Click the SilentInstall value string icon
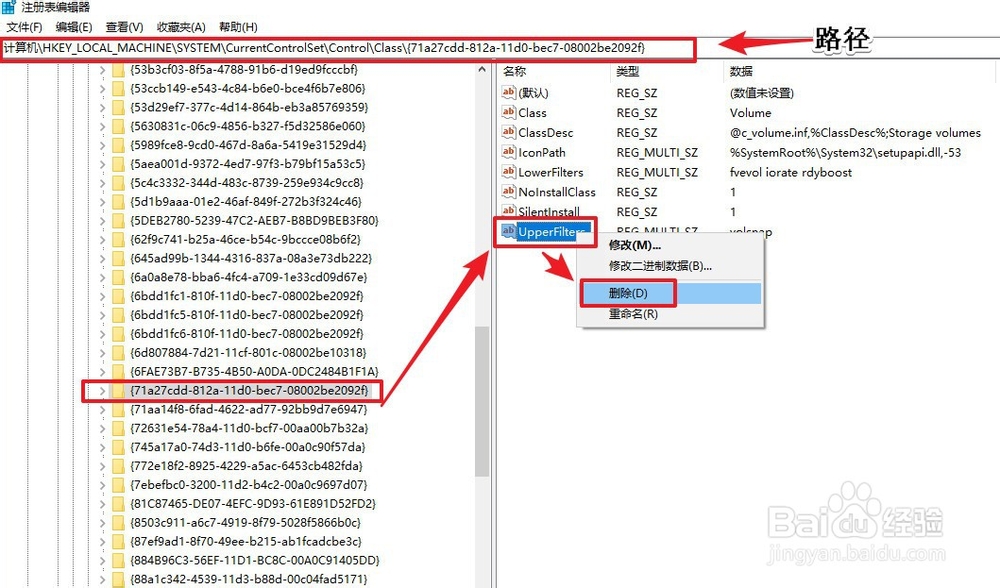The image size is (1000, 588). 508,211
